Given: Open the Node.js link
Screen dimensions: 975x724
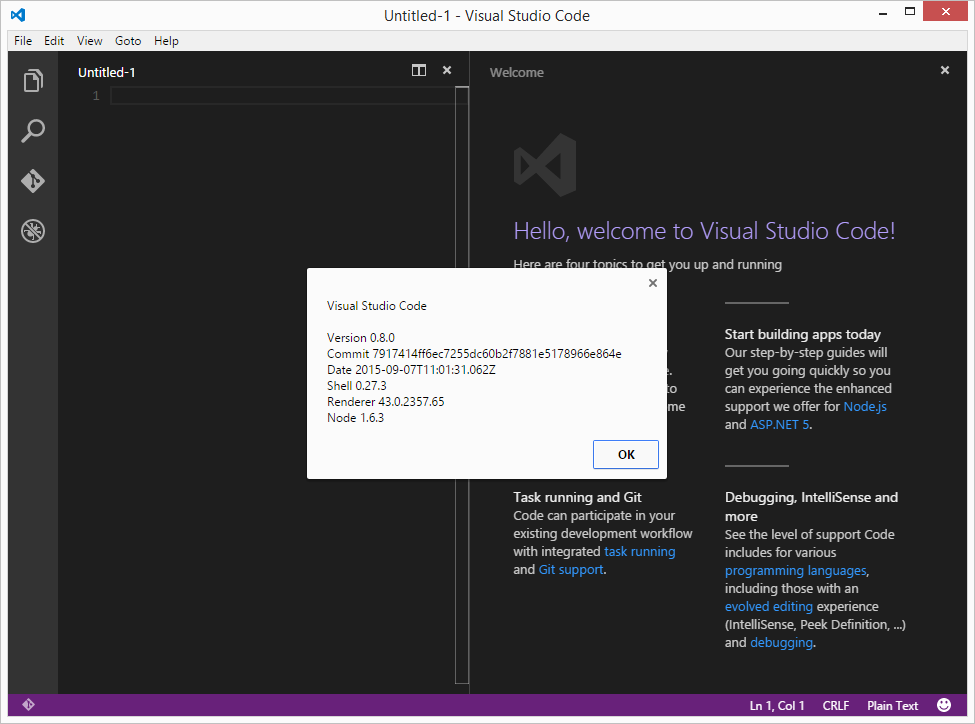Looking at the screenshot, I should pyautogui.click(x=863, y=406).
